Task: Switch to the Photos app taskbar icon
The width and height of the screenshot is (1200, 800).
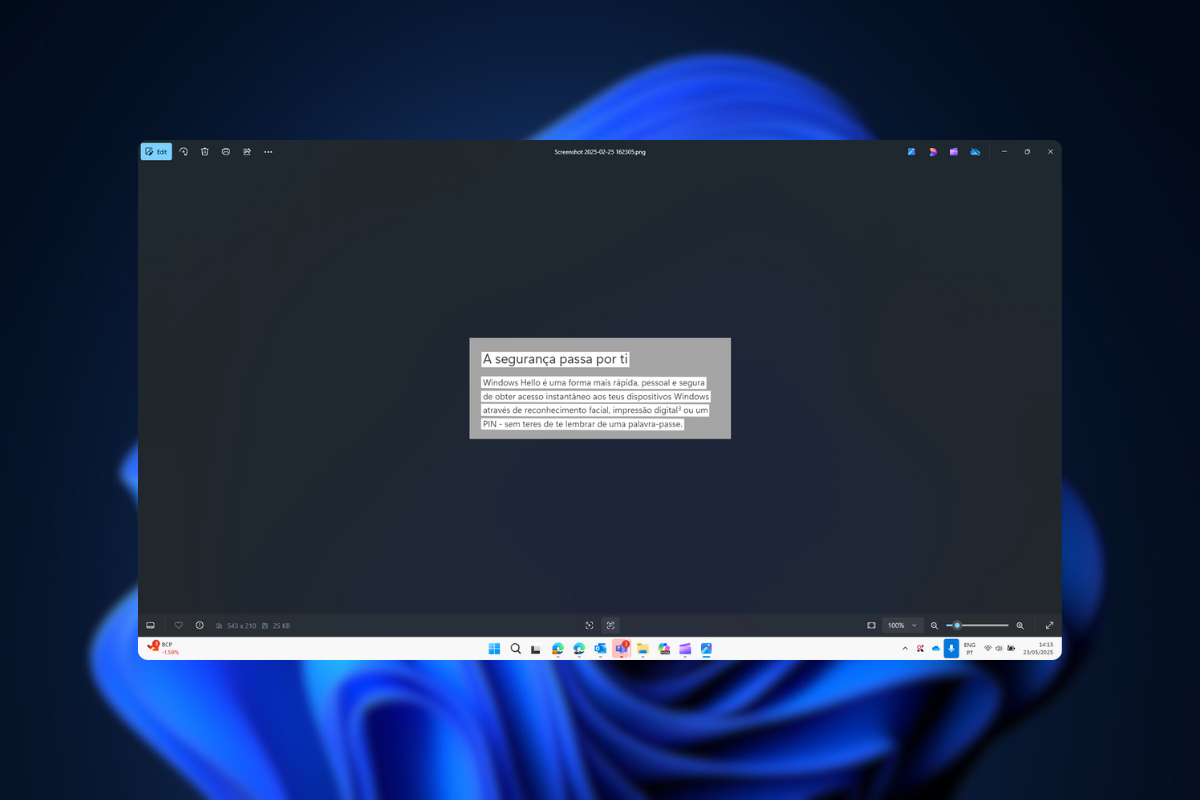Action: [706, 649]
